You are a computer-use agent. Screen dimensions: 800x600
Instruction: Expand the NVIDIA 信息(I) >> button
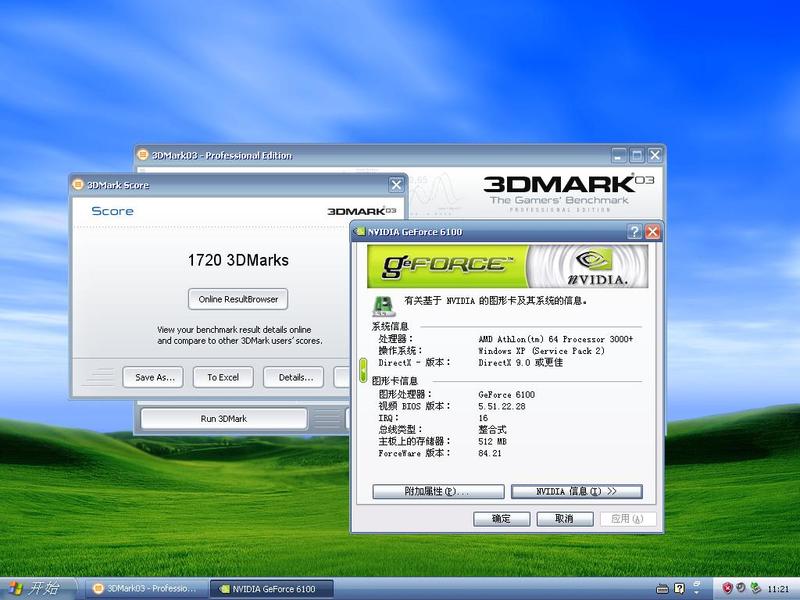click(x=577, y=491)
